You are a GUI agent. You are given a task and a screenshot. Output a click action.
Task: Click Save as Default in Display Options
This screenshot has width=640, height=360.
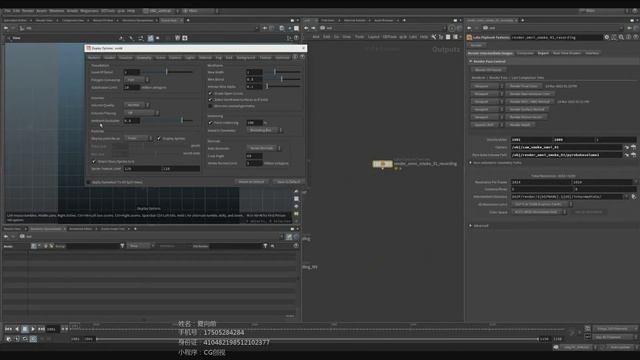[289, 182]
